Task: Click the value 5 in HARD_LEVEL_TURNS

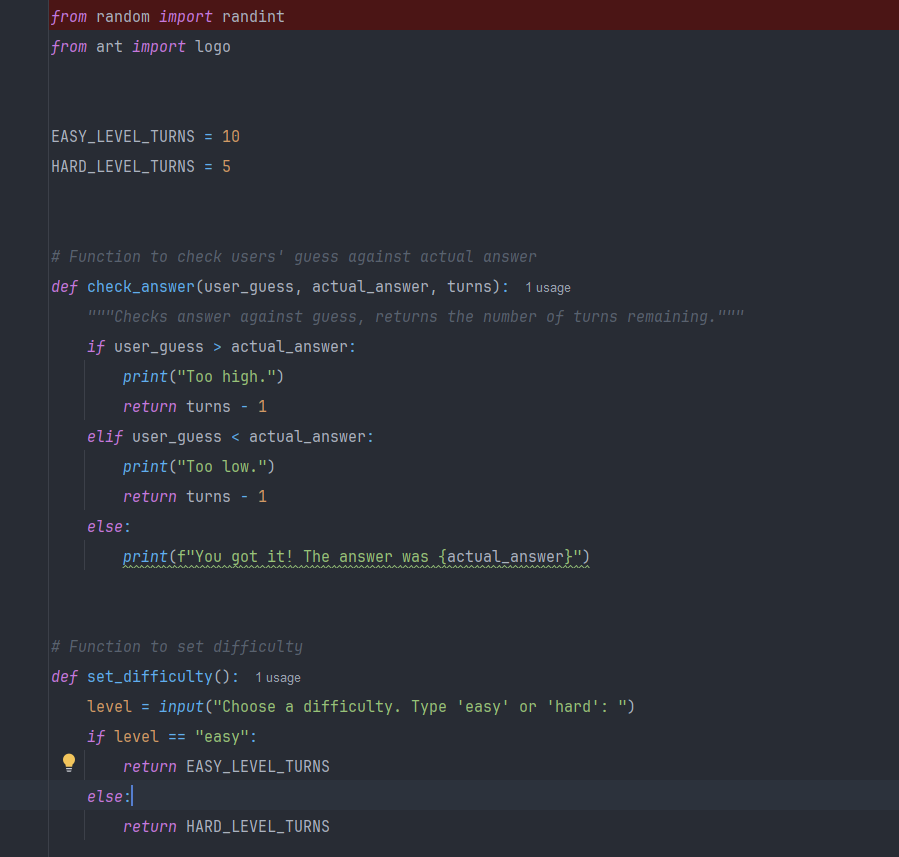Action: point(226,166)
